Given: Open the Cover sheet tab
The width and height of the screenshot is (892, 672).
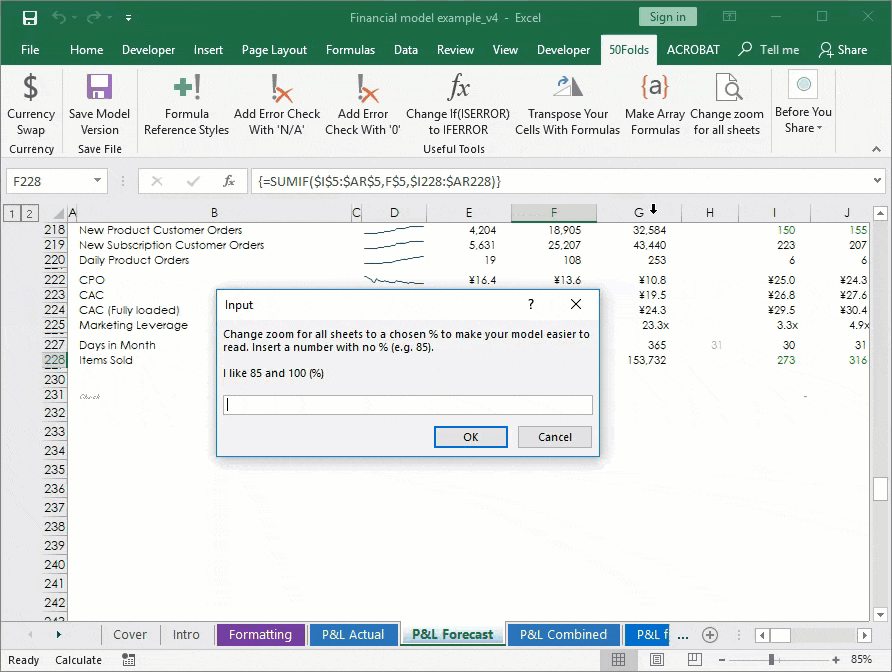Looking at the screenshot, I should click(x=130, y=634).
